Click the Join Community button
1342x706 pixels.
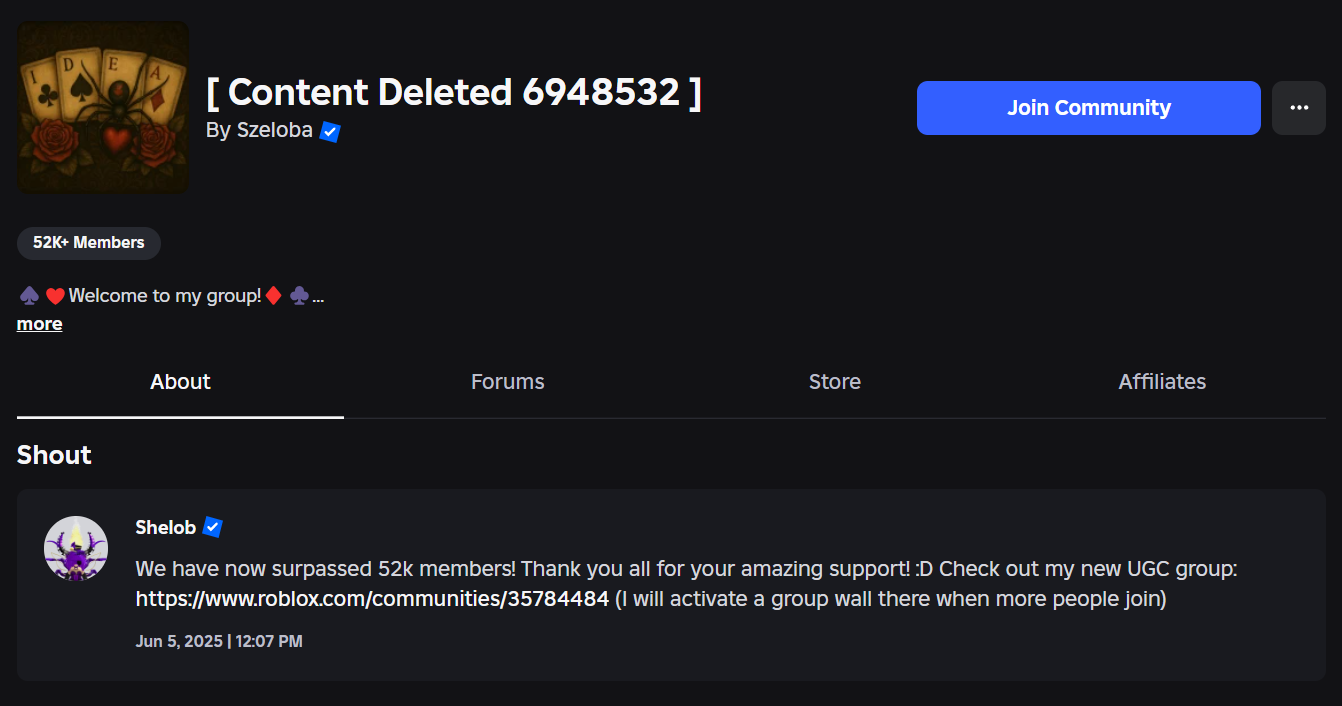[1088, 108]
